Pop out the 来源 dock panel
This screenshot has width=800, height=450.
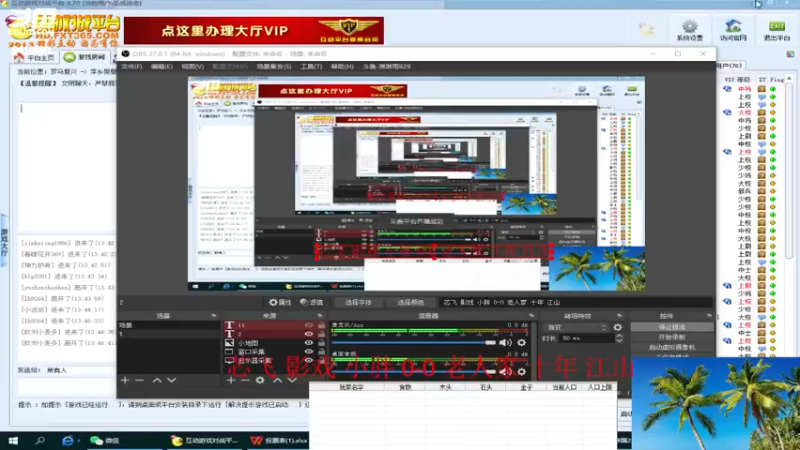(x=320, y=316)
